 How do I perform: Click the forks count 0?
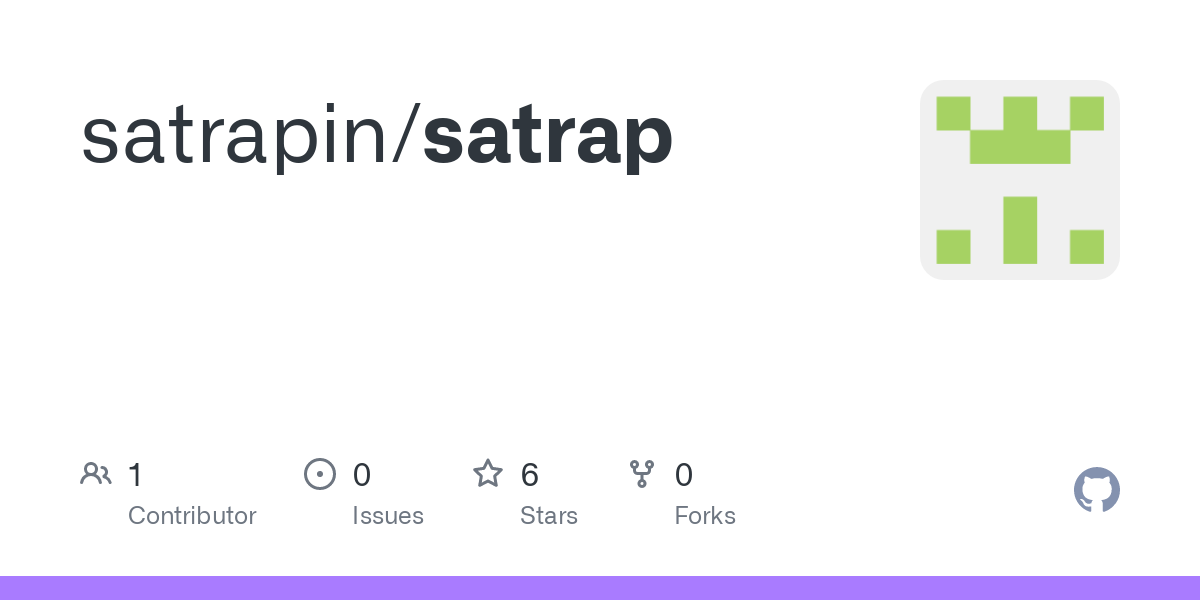tap(684, 475)
